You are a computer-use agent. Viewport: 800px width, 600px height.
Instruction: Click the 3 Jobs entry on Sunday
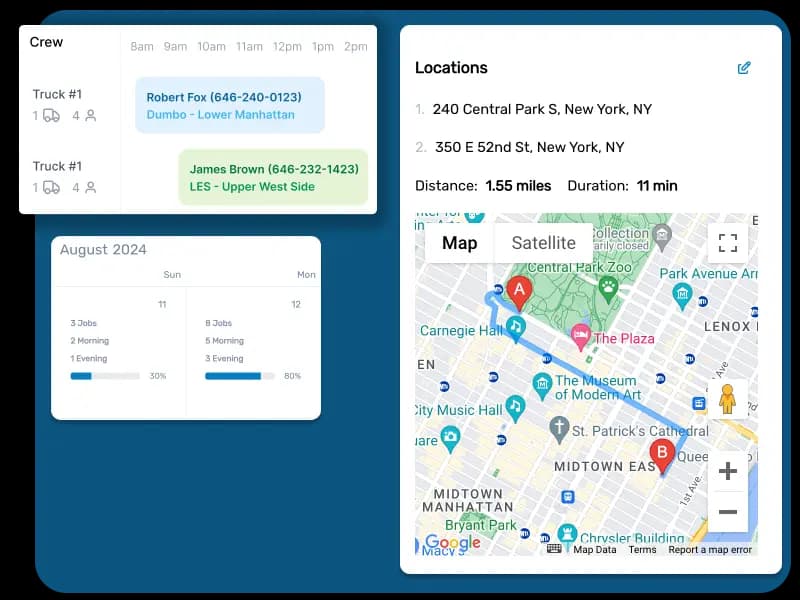(x=84, y=323)
